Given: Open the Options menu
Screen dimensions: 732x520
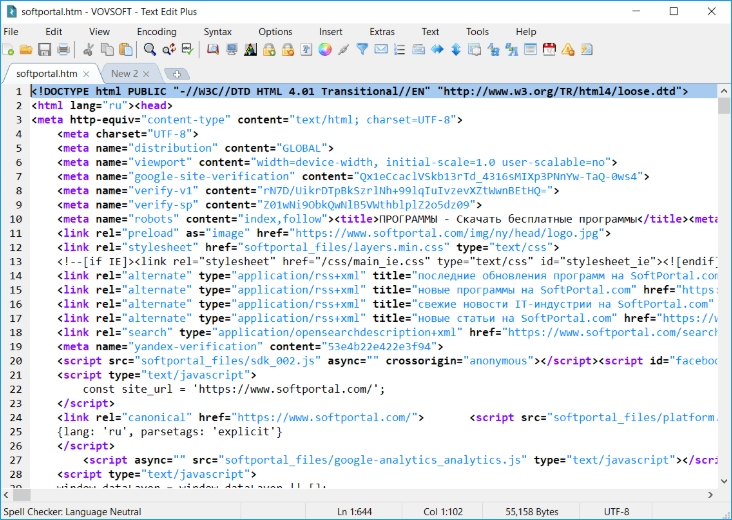Looking at the screenshot, I should tap(275, 32).
